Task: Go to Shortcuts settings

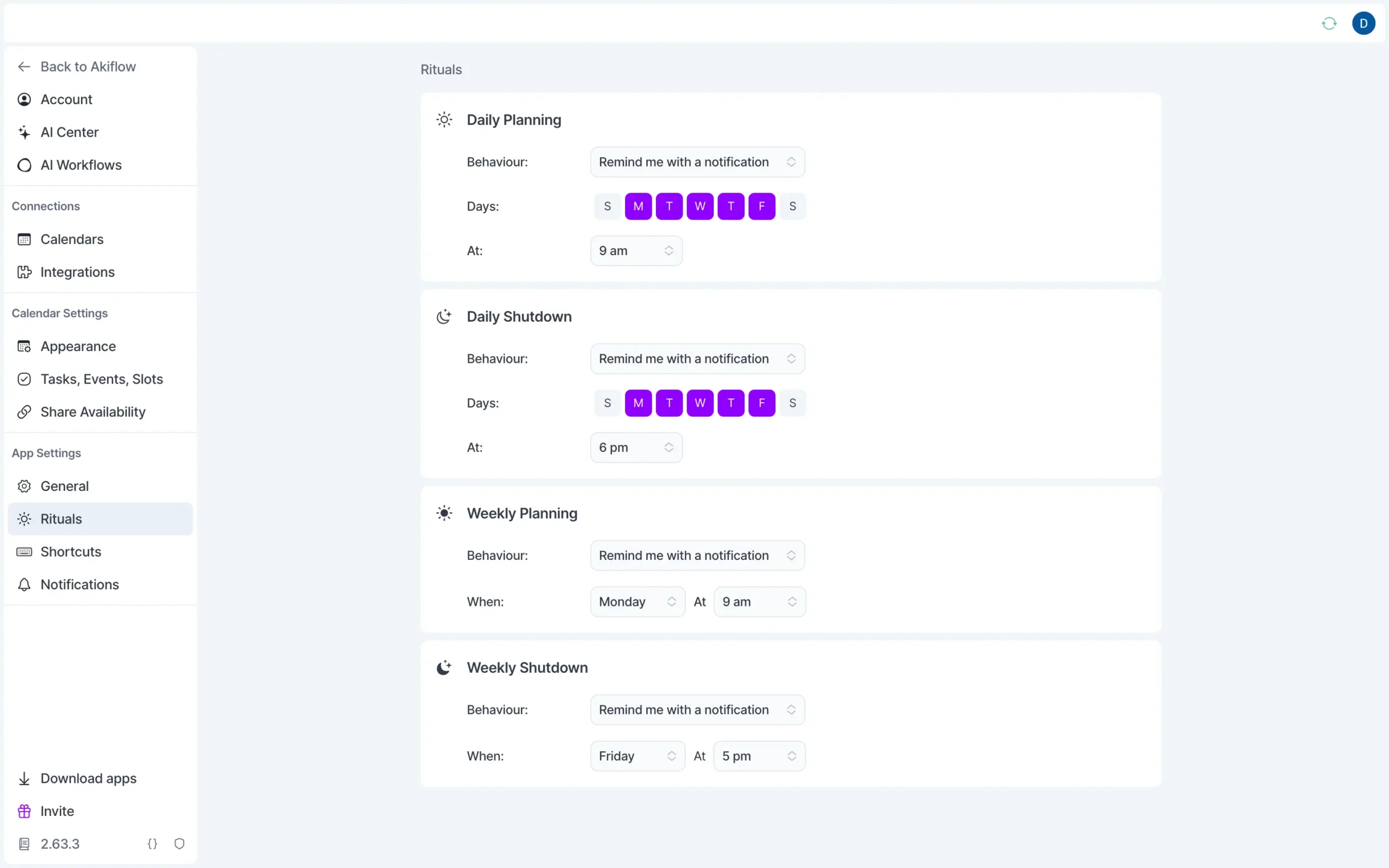Action: (x=71, y=552)
